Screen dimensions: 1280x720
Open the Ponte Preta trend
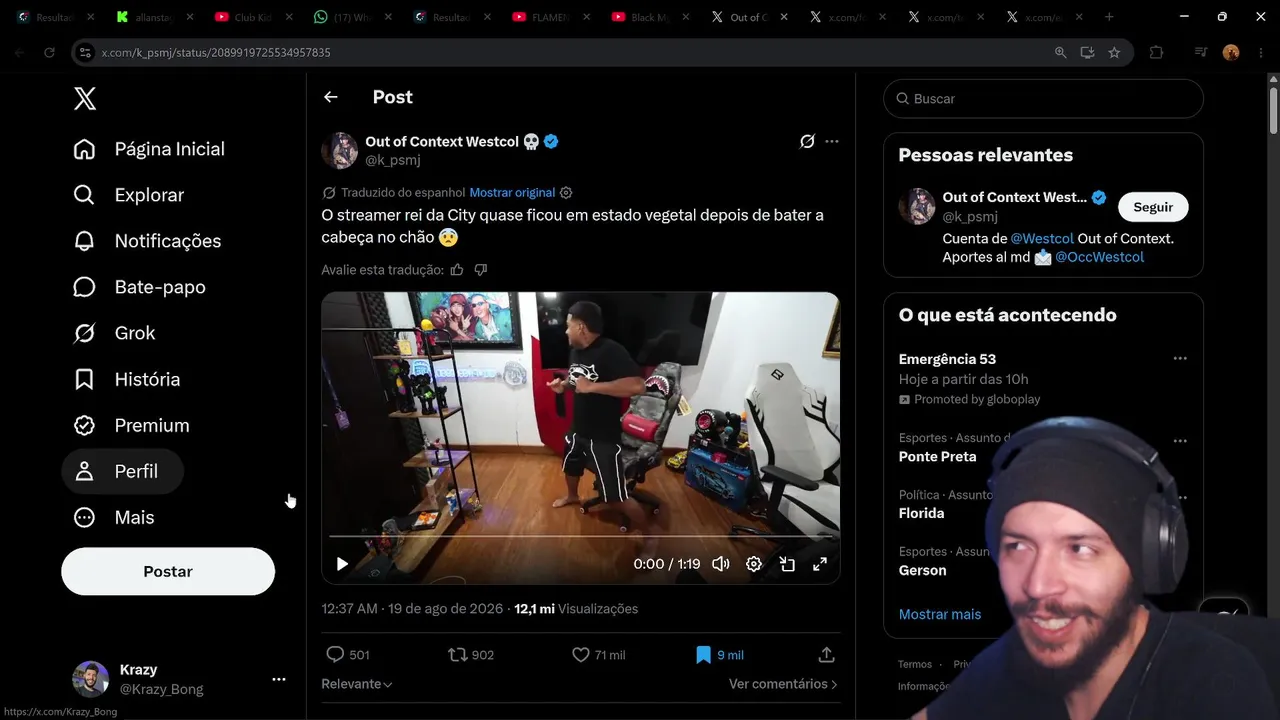coord(937,456)
